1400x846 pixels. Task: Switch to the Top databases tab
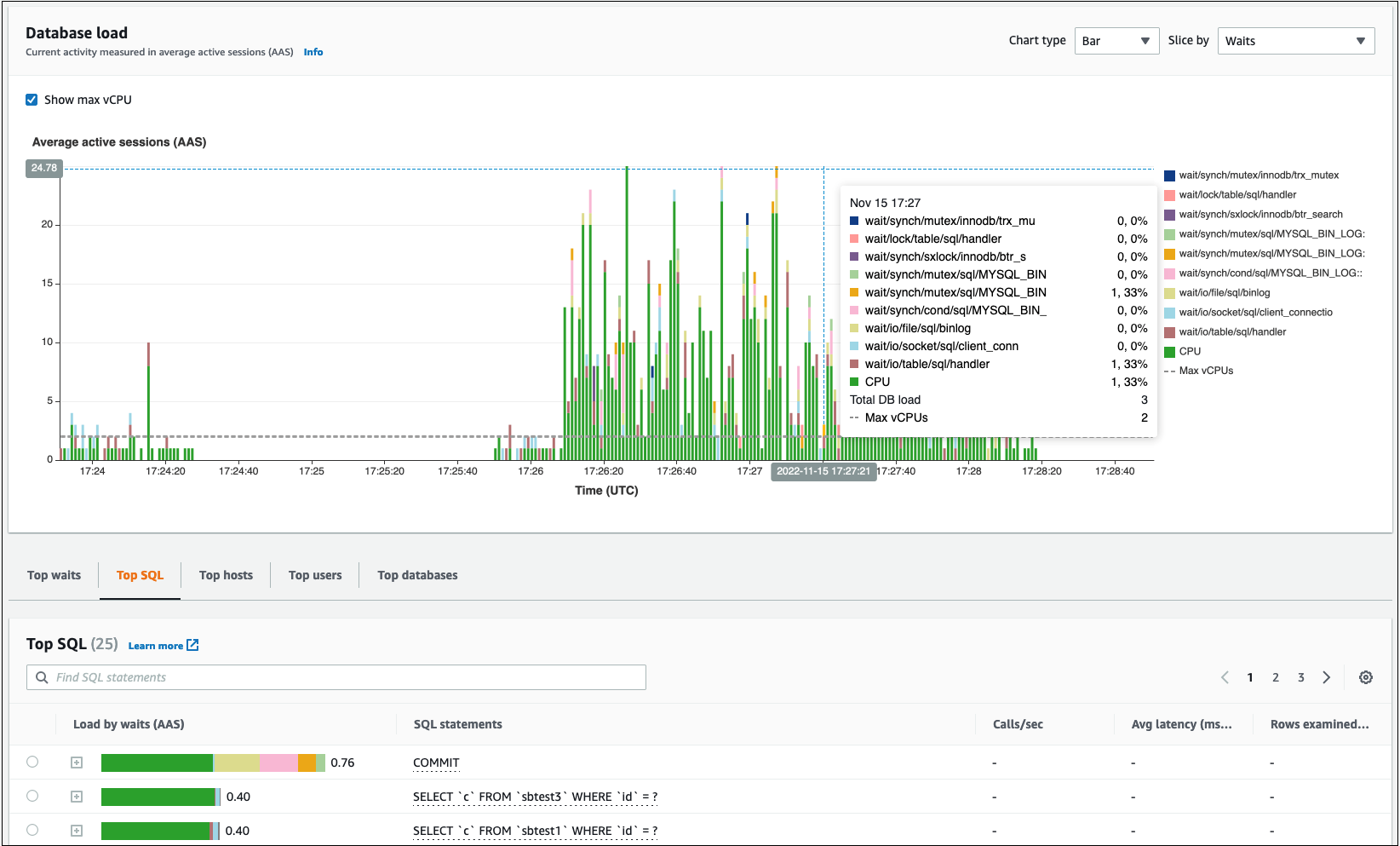[417, 574]
